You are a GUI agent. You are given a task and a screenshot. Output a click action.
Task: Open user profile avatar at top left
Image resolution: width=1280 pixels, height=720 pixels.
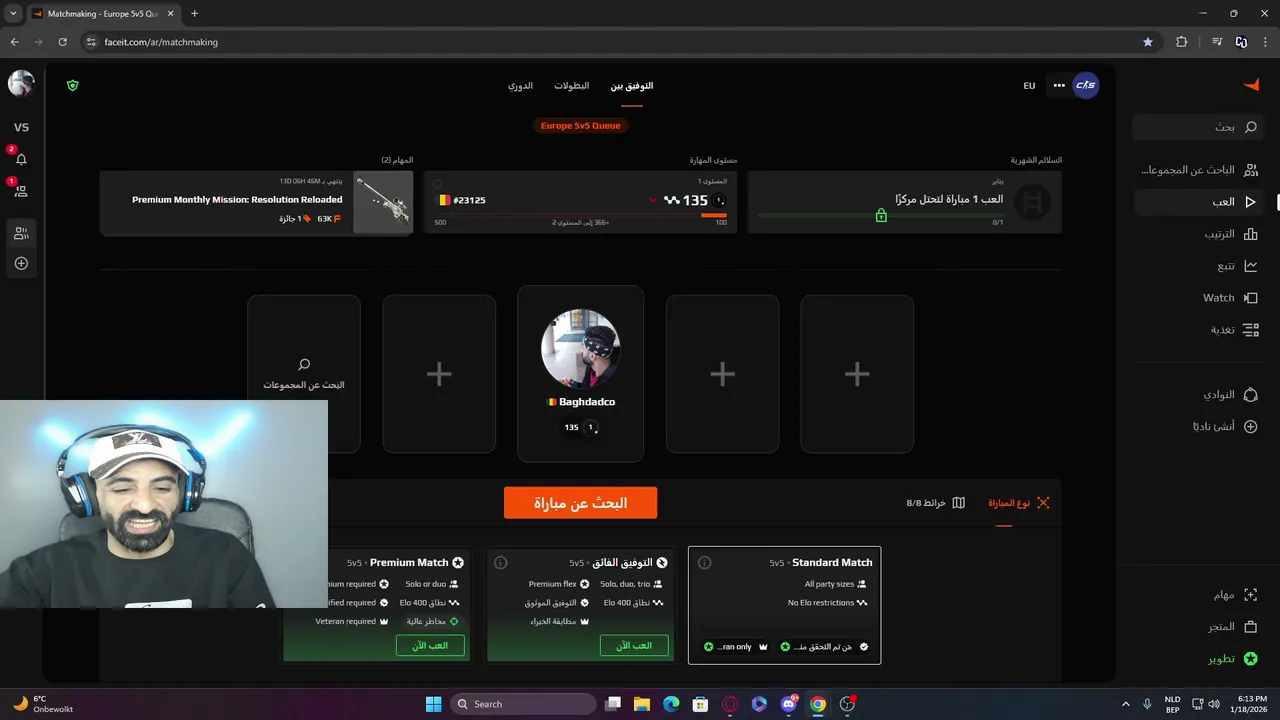pos(21,83)
